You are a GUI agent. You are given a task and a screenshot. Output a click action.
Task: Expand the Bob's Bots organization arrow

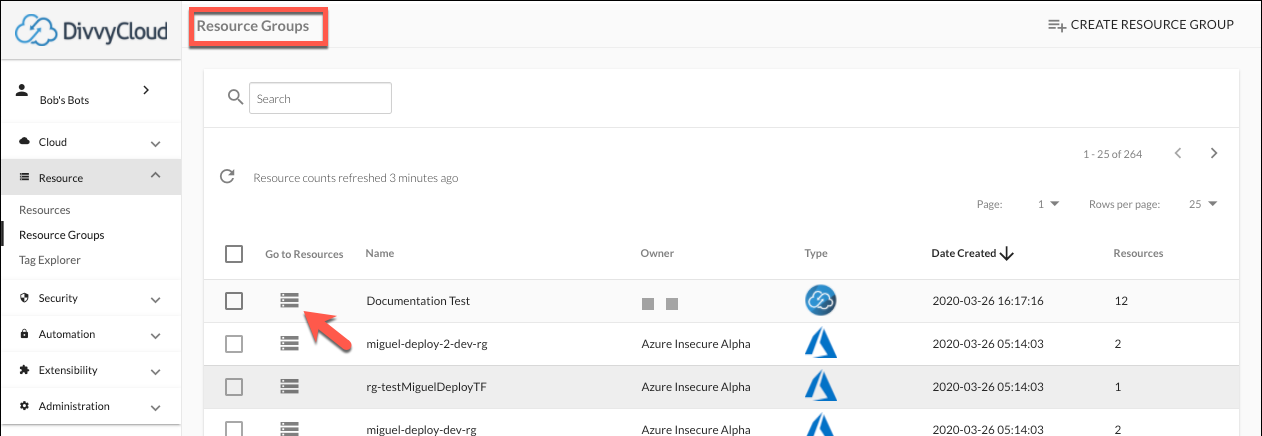coord(146,90)
